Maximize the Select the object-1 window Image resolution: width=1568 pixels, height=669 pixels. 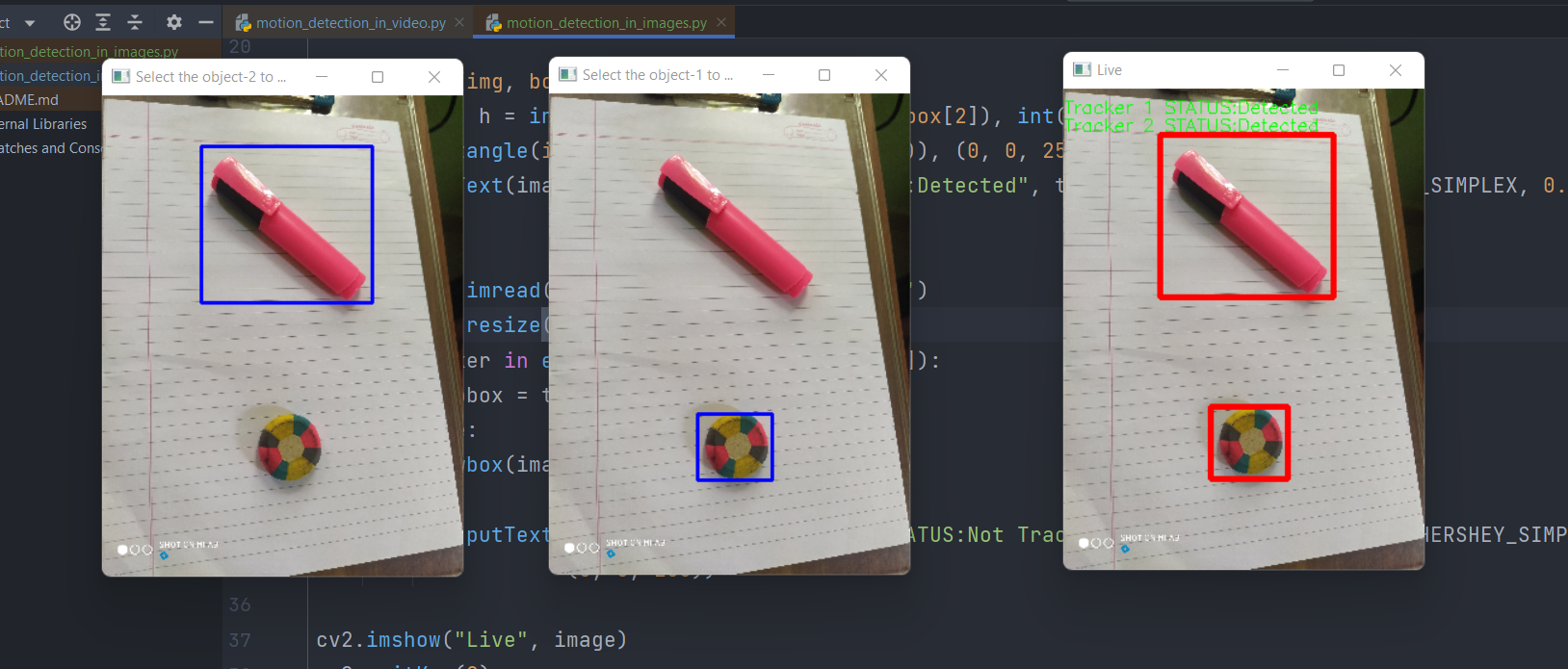coord(824,75)
